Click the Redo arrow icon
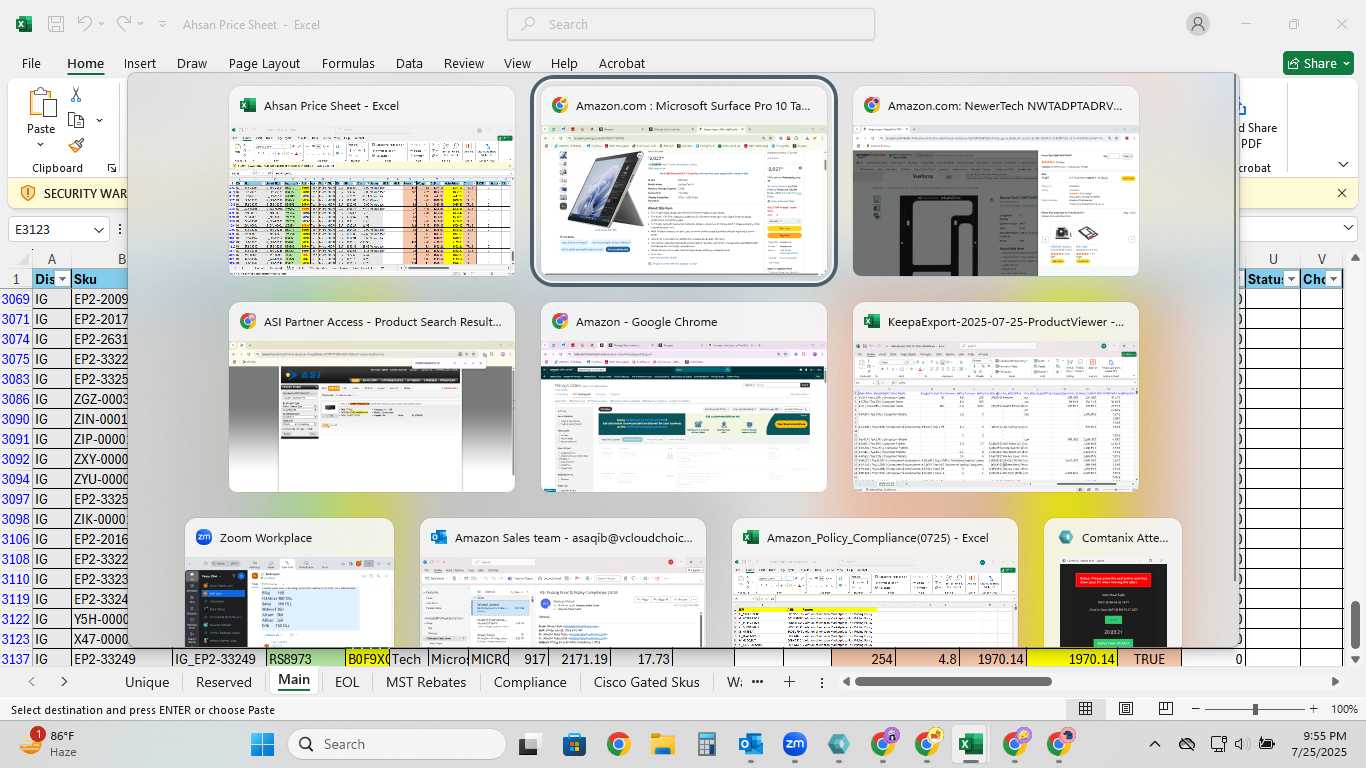 tap(124, 23)
